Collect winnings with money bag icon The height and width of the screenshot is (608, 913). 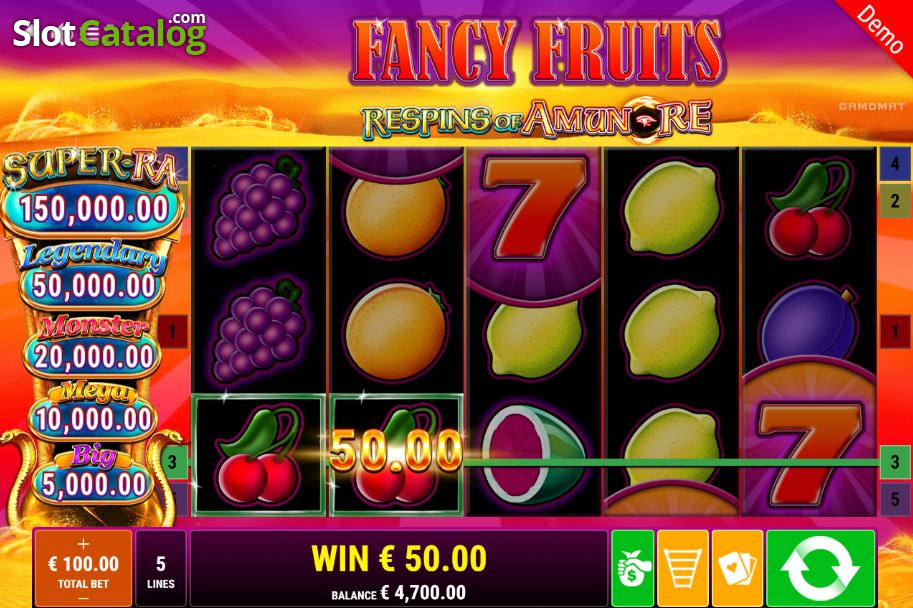tap(632, 568)
